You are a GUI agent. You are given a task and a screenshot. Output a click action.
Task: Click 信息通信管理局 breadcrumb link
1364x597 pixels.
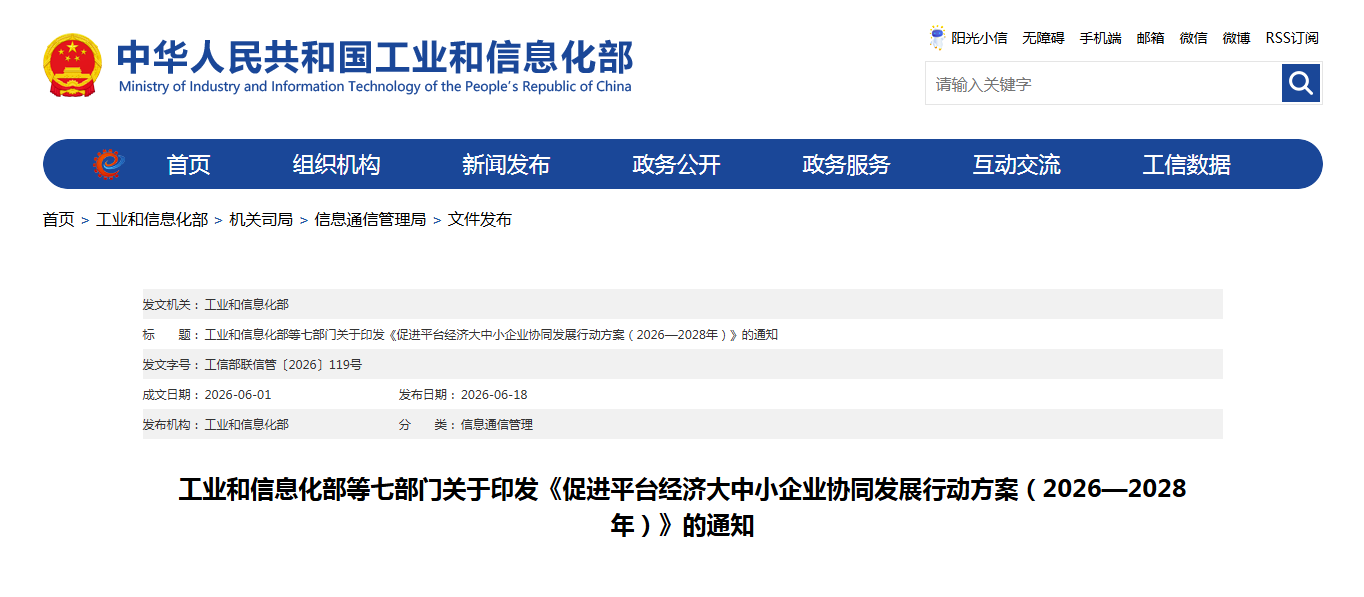point(370,219)
